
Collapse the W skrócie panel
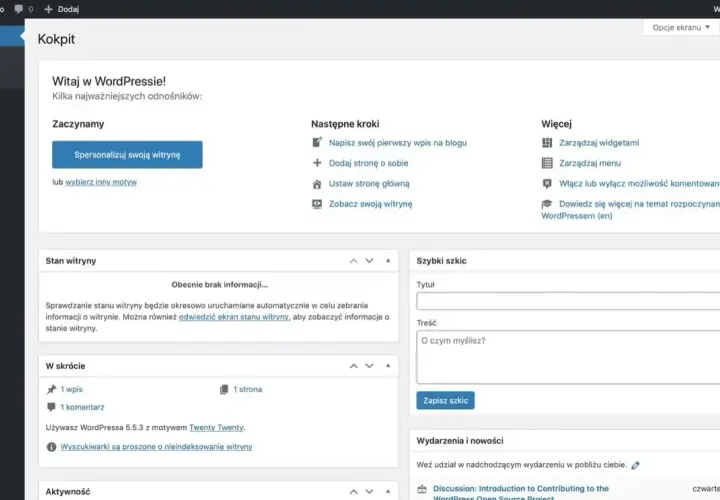click(x=388, y=366)
